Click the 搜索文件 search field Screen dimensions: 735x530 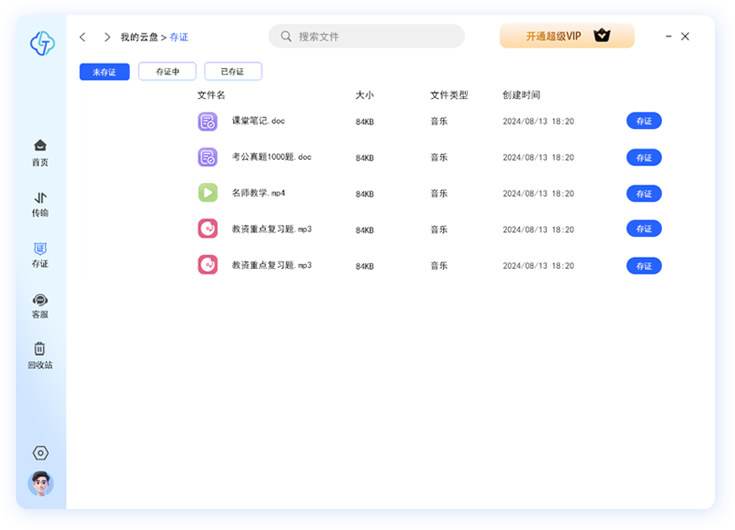367,37
